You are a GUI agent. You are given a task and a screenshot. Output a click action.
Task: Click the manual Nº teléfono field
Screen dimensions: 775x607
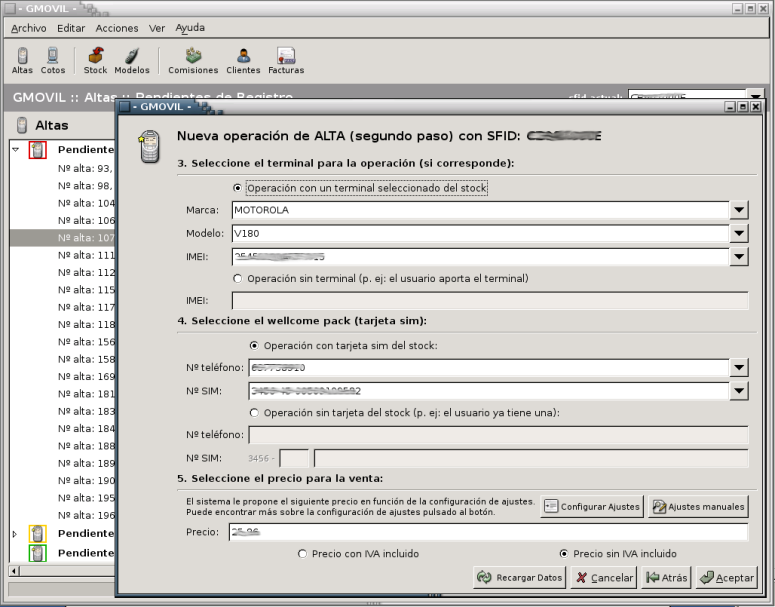tap(498, 434)
